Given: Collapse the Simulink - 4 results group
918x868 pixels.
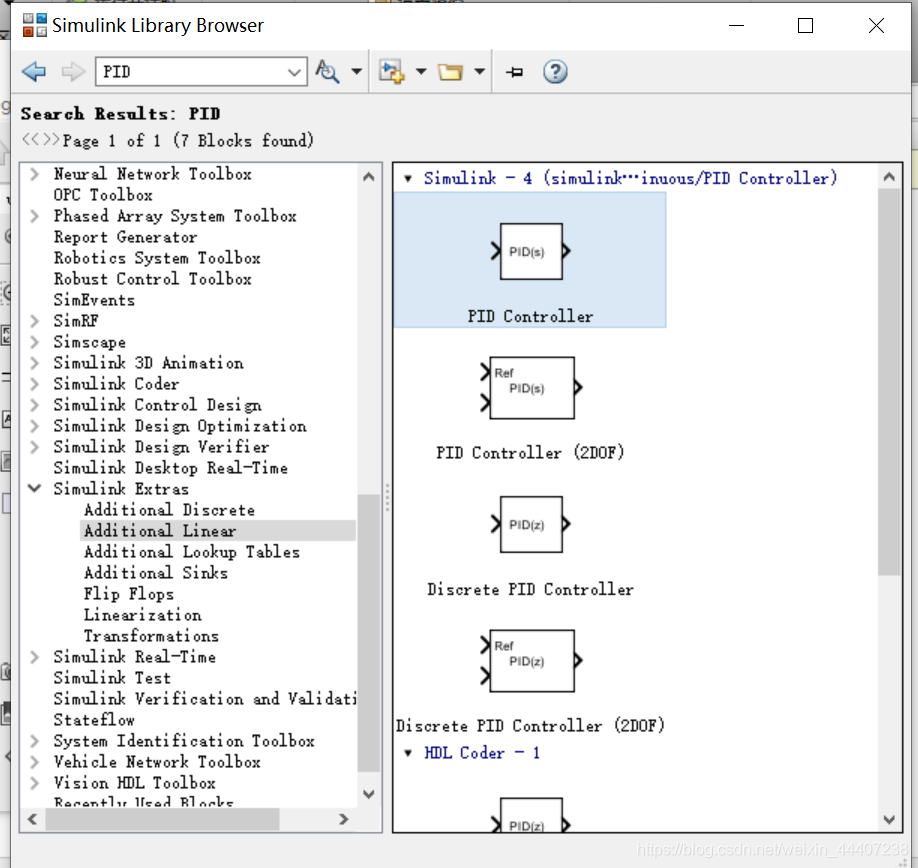Looking at the screenshot, I should 408,179.
